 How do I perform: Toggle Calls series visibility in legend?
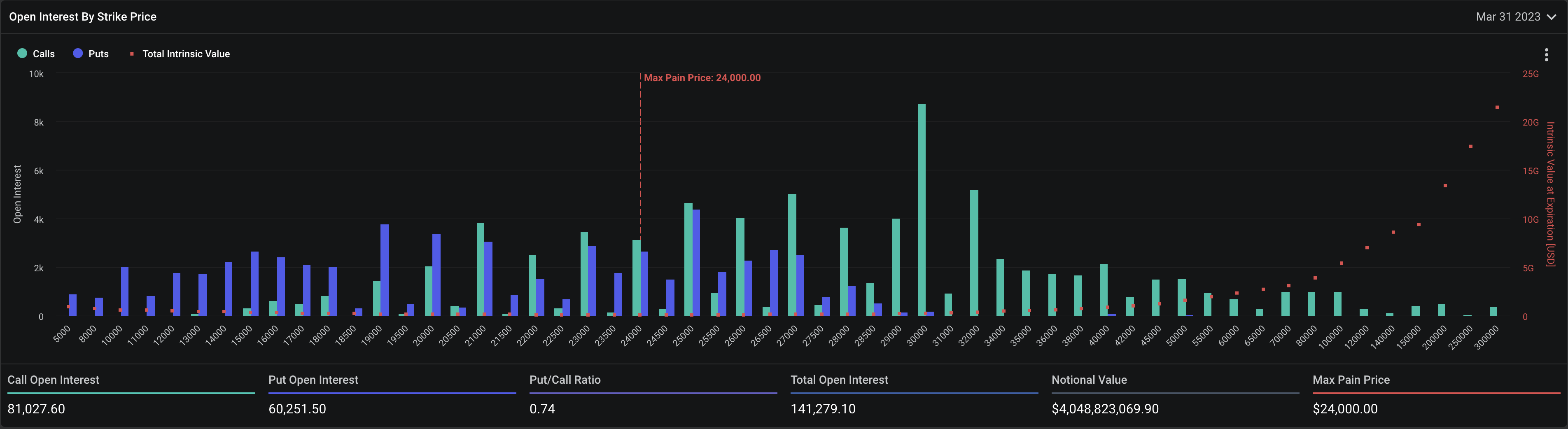(44, 54)
